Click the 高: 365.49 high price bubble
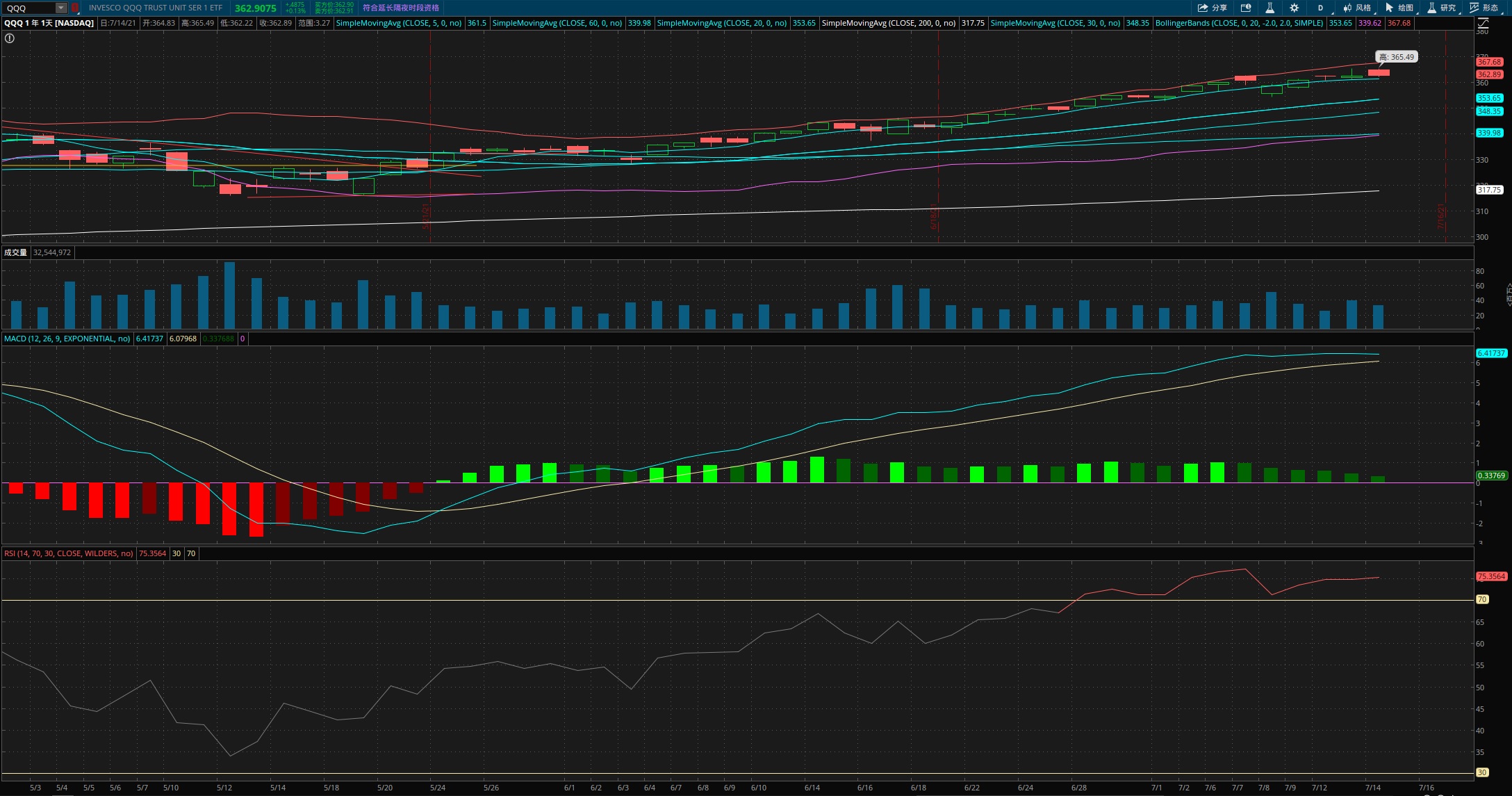Screen dimensions: 1512x796 tap(1396, 57)
